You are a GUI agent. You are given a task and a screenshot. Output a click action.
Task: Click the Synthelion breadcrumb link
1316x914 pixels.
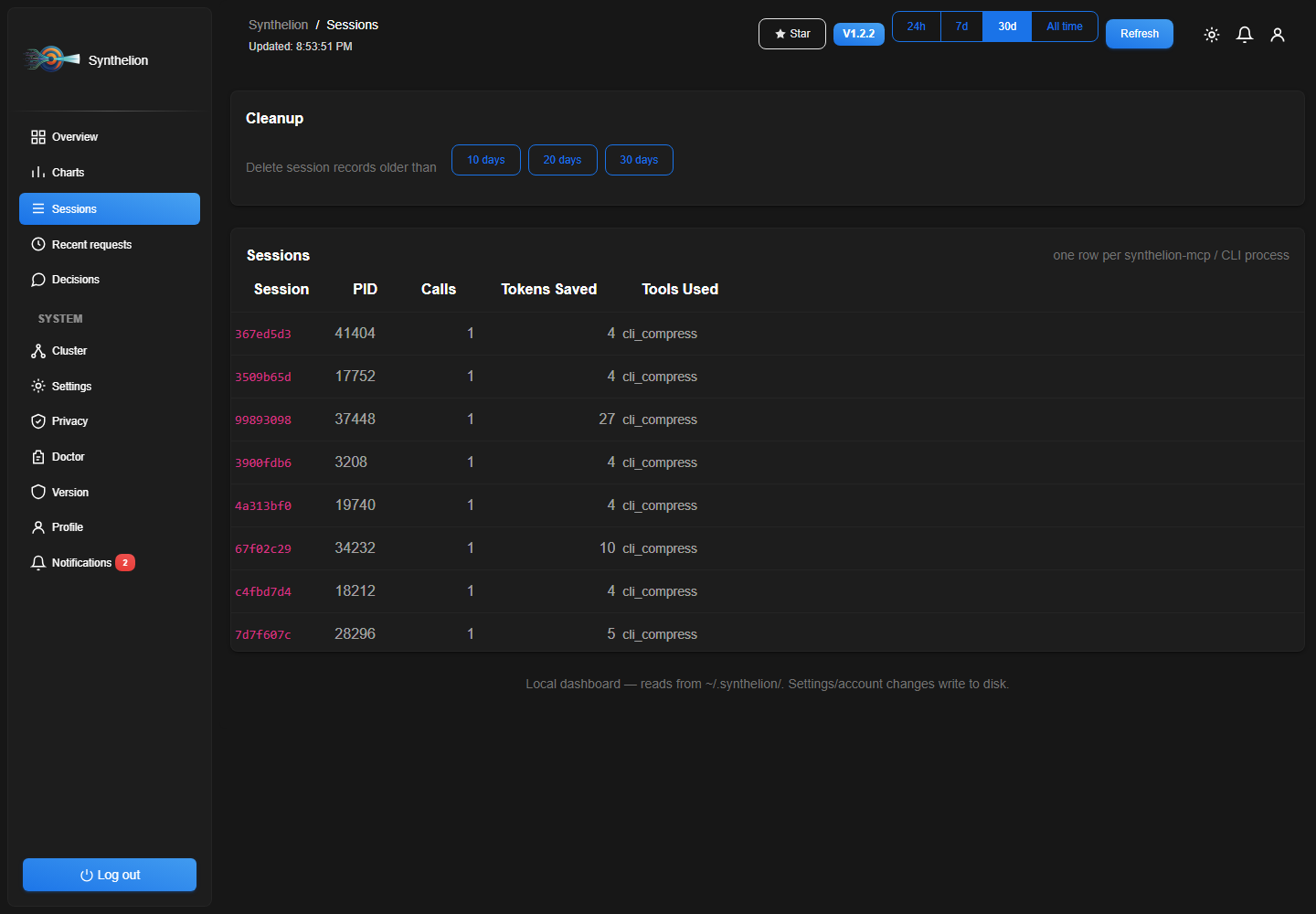pos(278,25)
